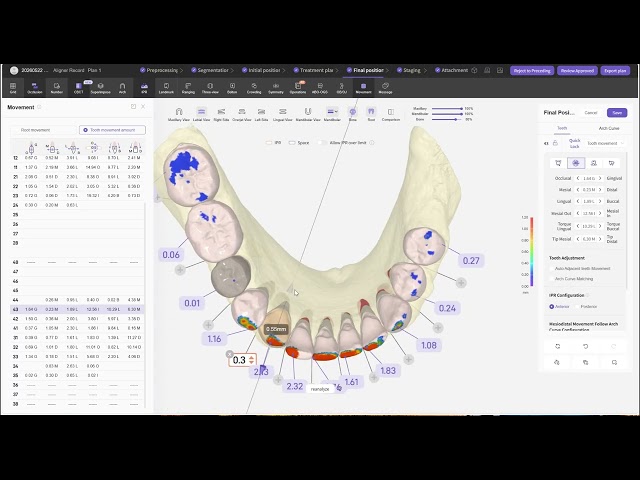The image size is (640, 480).
Task: Switch to Lingual View
Action: pyautogui.click(x=282, y=115)
